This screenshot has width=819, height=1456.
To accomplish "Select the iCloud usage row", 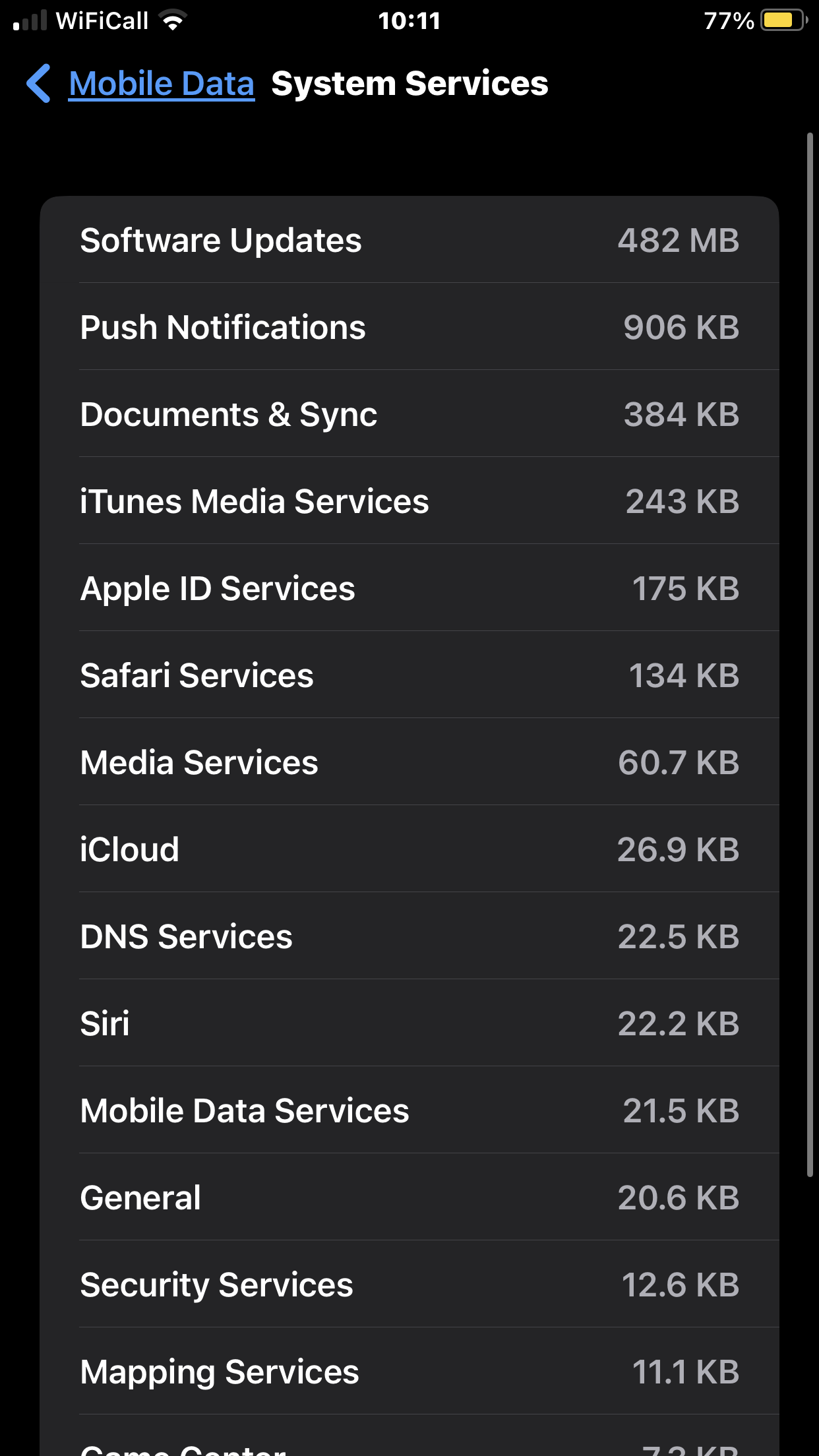I will coord(409,849).
